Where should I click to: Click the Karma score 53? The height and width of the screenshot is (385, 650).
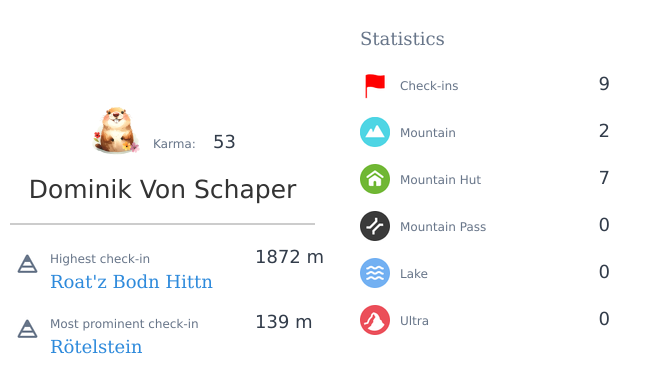[224, 142]
